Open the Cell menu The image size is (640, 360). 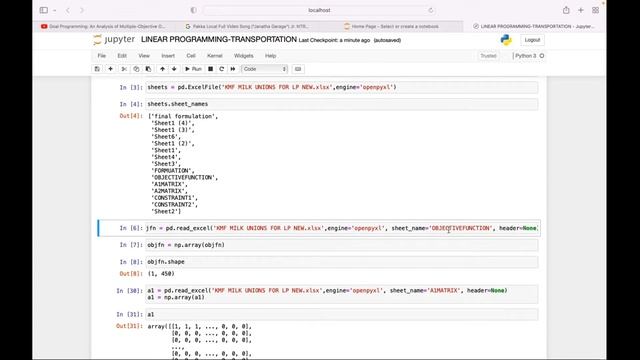tap(191, 56)
